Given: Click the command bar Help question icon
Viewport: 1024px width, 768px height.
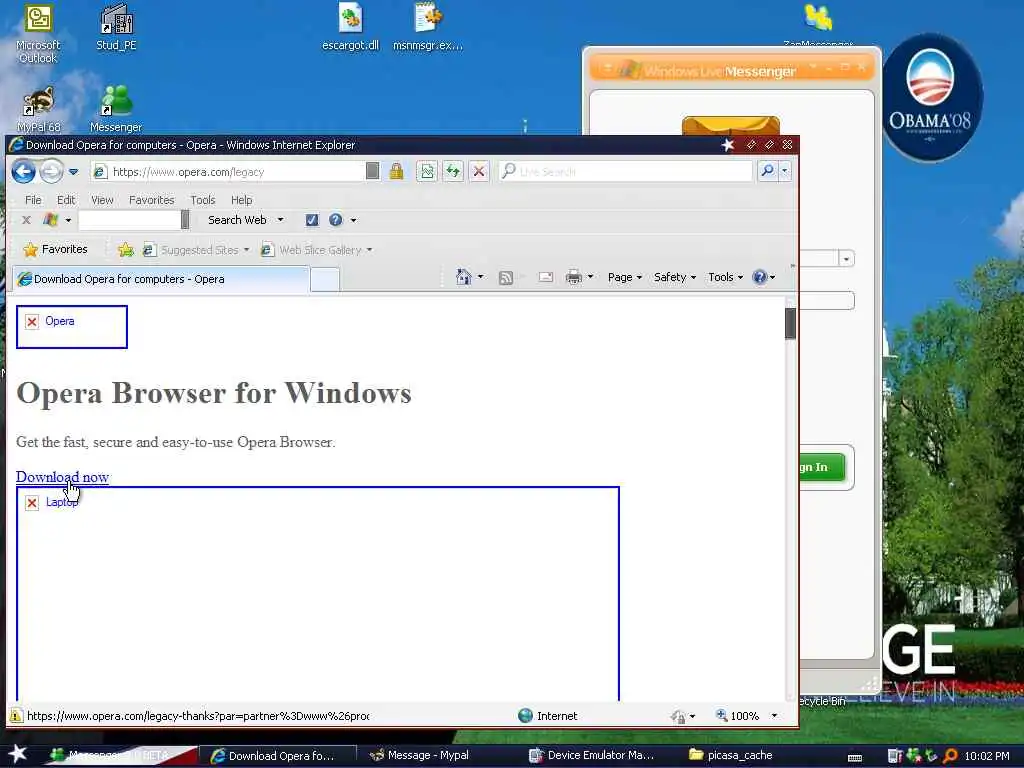Looking at the screenshot, I should [x=759, y=277].
